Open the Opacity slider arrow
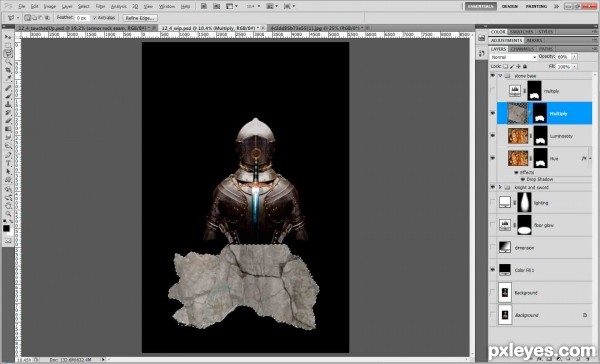The height and width of the screenshot is (364, 600). [574, 57]
